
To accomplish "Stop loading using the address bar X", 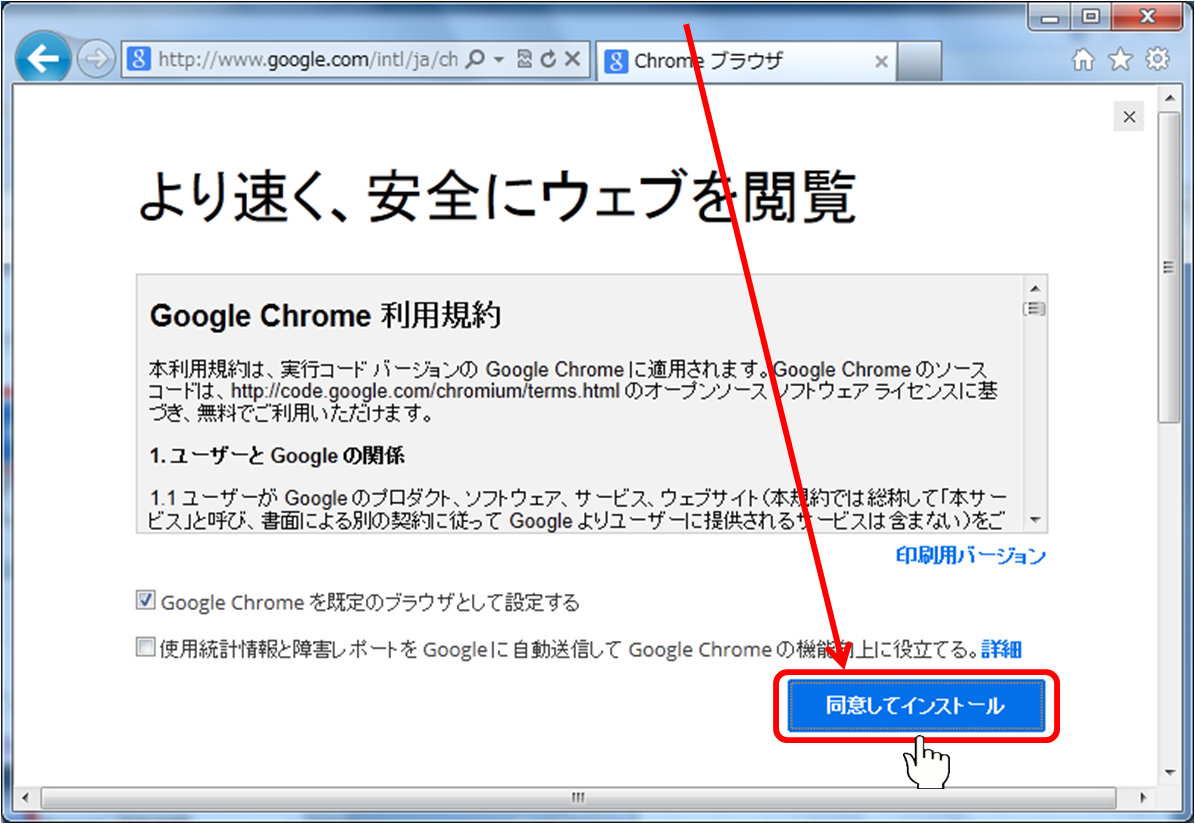I will click(572, 60).
